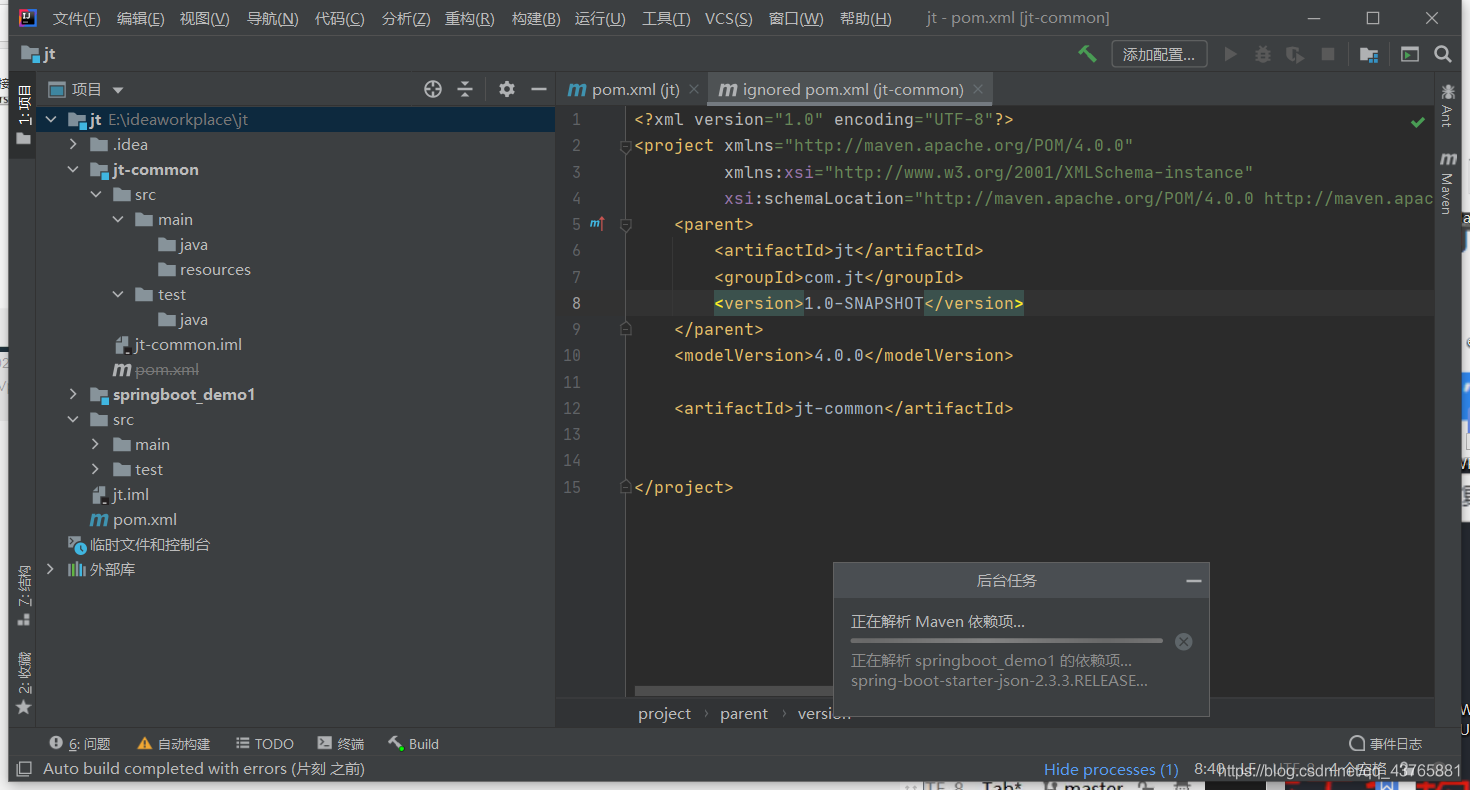Open the Build tool window
1470x790 pixels.
pyautogui.click(x=413, y=744)
